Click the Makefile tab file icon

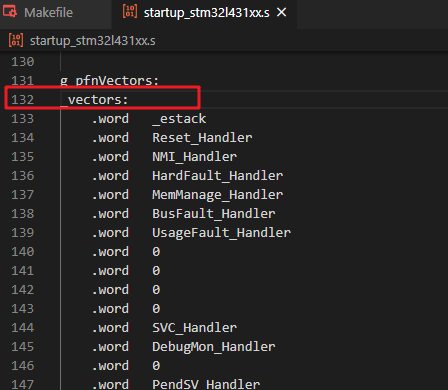10,12
